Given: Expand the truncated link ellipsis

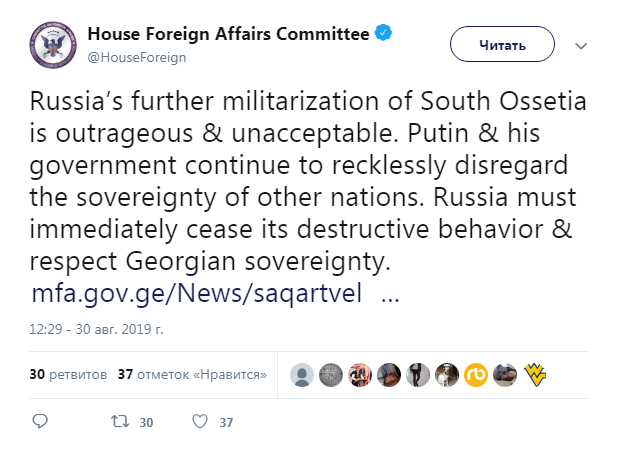Looking at the screenshot, I should click(x=391, y=296).
